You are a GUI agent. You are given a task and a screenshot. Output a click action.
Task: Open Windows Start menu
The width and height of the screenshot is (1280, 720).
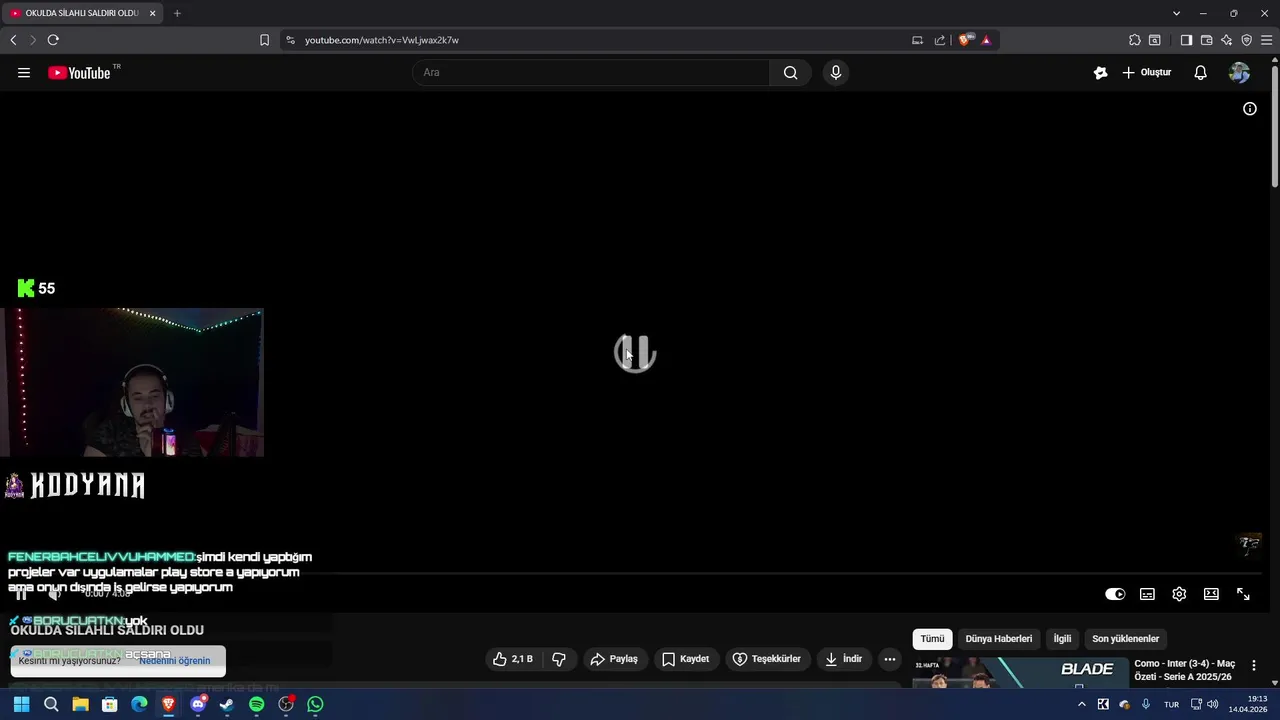click(x=21, y=705)
